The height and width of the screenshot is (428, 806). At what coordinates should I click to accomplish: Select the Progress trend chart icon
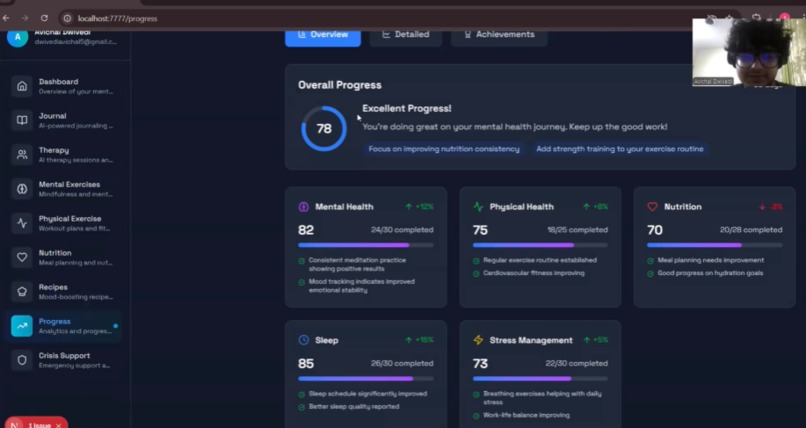point(22,326)
